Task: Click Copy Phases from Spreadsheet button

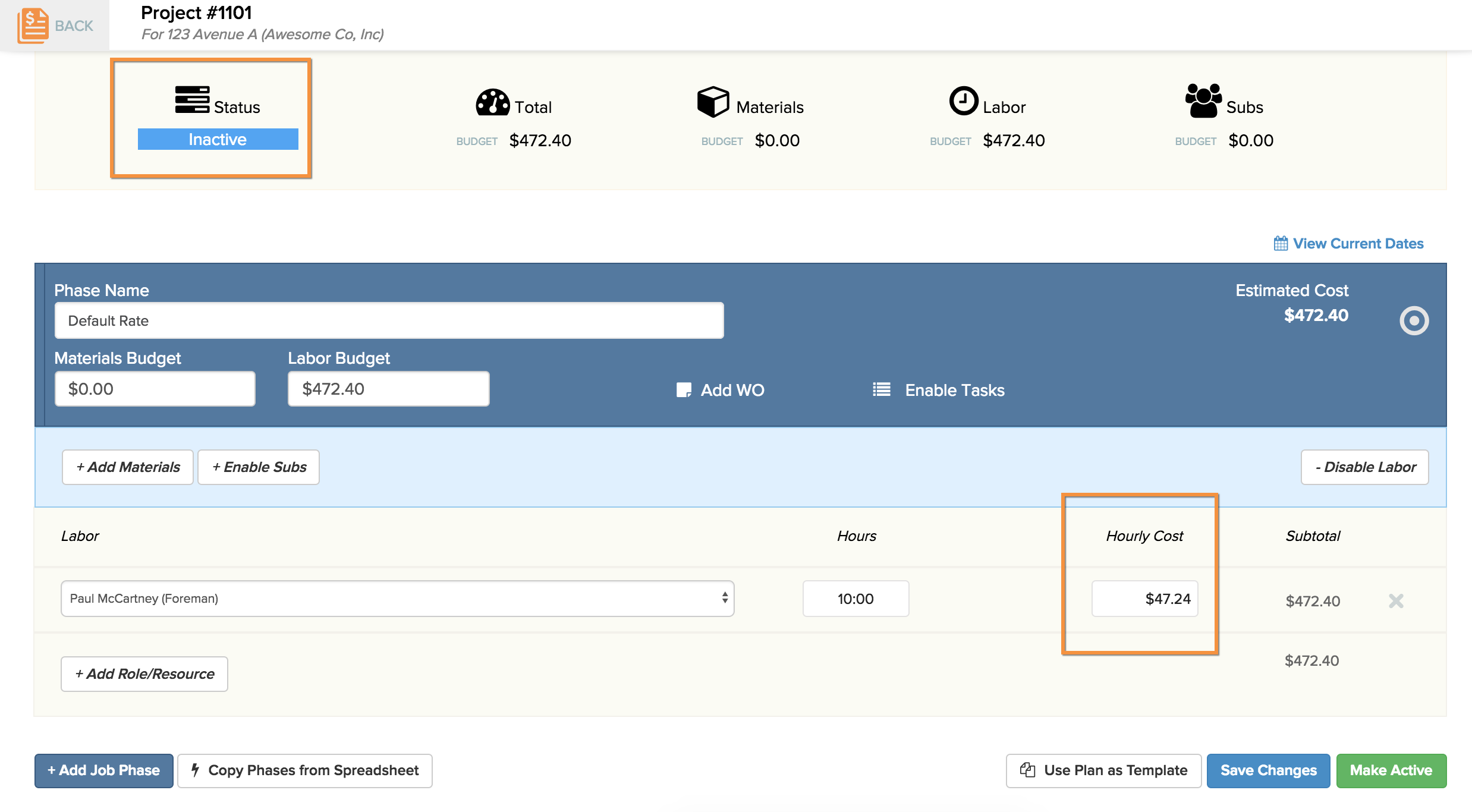Action: tap(305, 770)
